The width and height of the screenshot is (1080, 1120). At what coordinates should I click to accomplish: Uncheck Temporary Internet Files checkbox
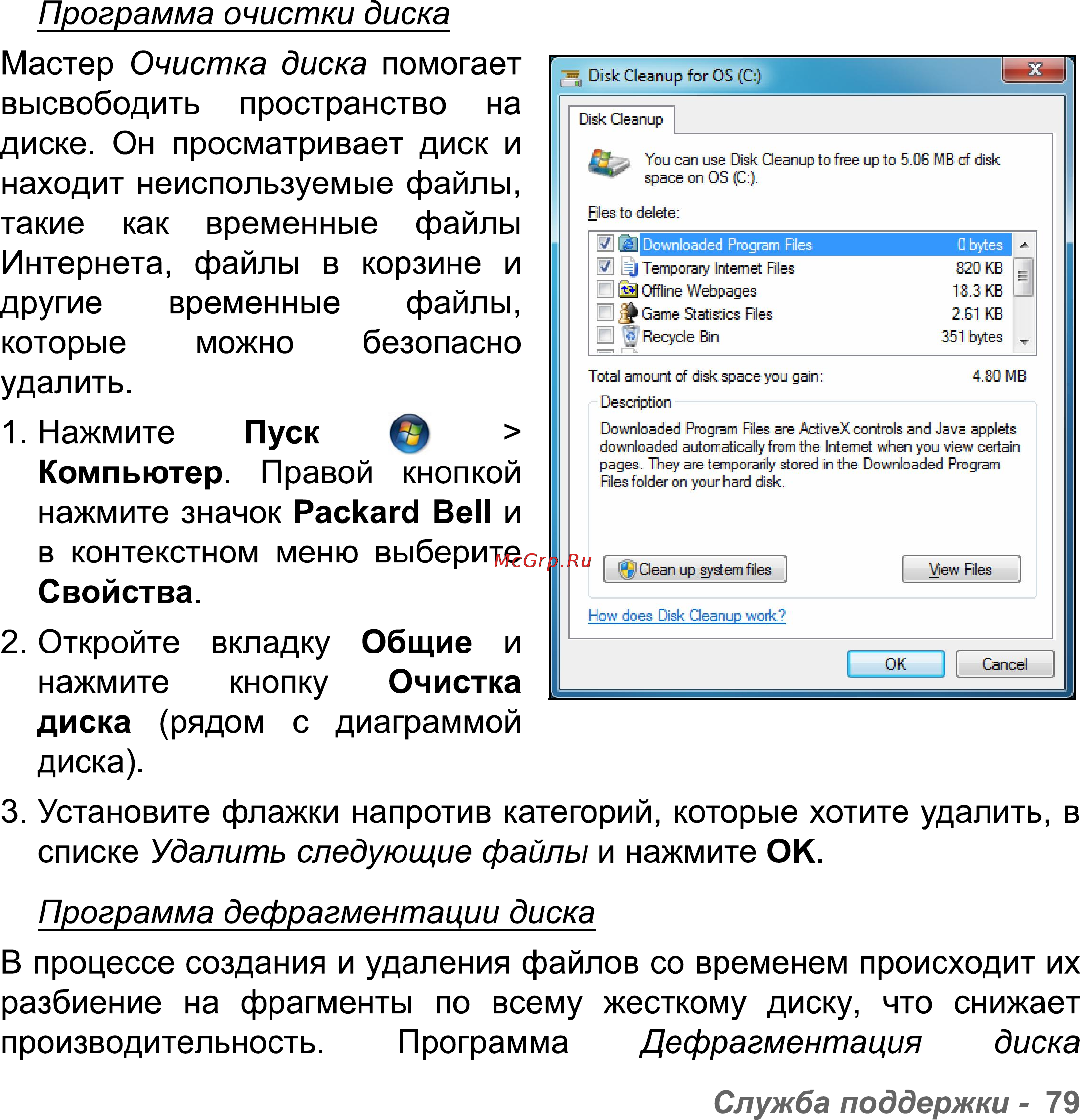coord(605,266)
